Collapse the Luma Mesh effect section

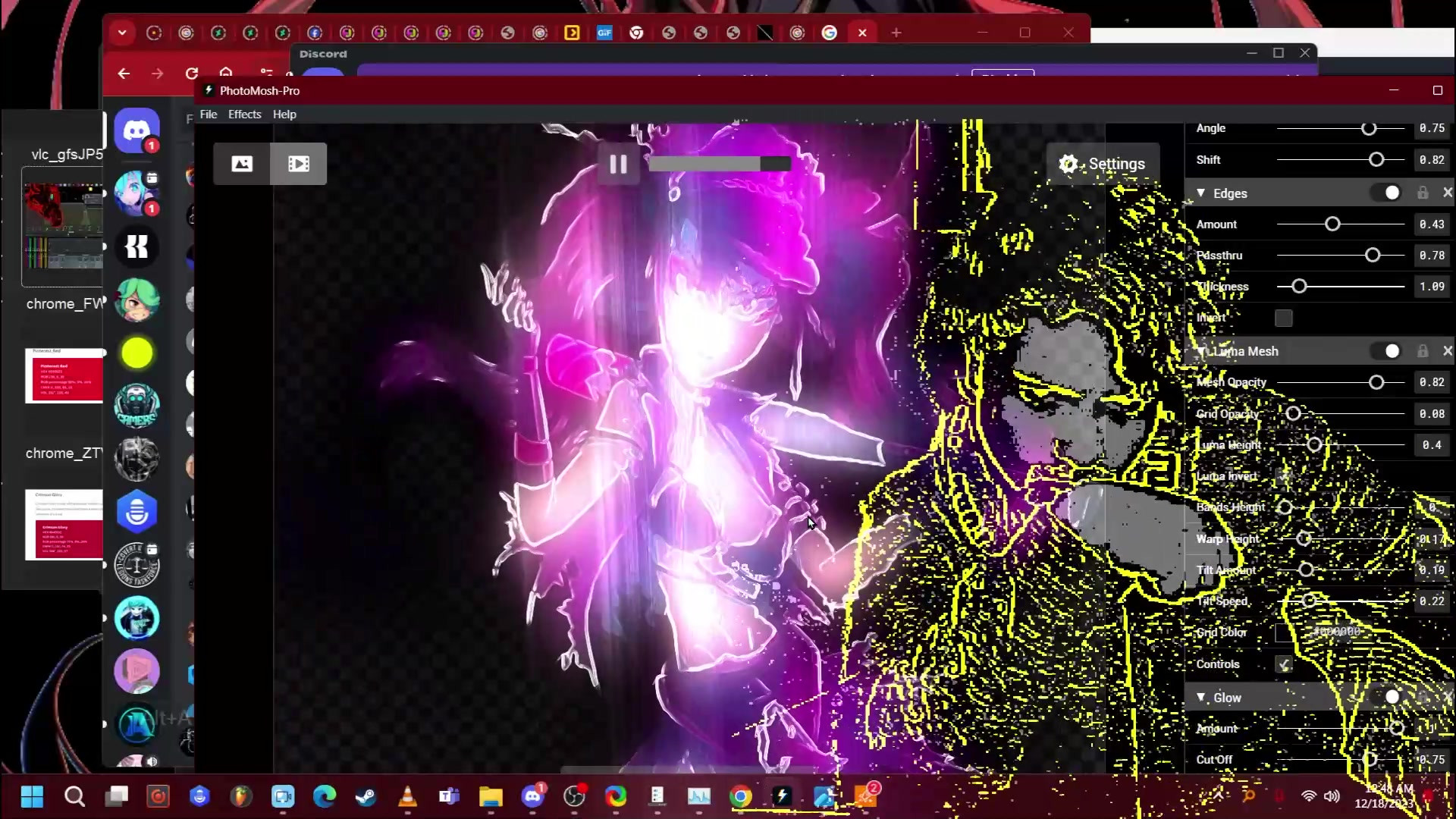tap(1201, 351)
